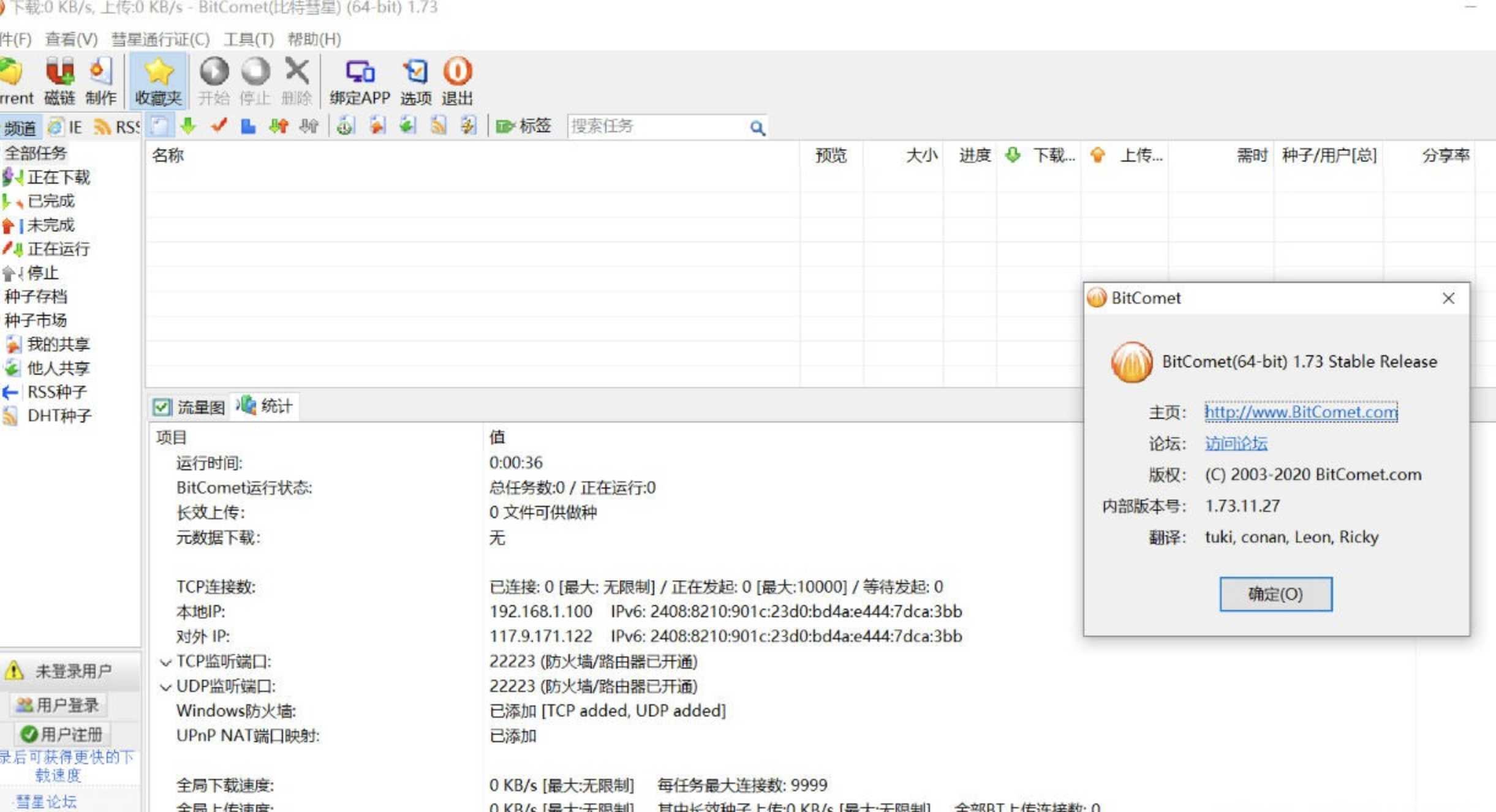Open 绑定APP bind app icon
This screenshot has width=1496, height=812.
coord(360,81)
